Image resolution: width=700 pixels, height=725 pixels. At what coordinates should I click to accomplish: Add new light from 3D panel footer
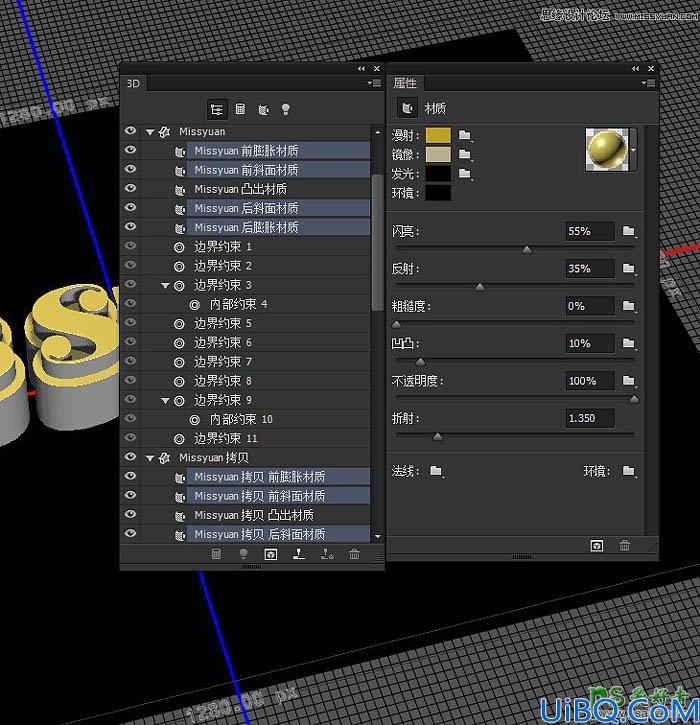[x=244, y=554]
